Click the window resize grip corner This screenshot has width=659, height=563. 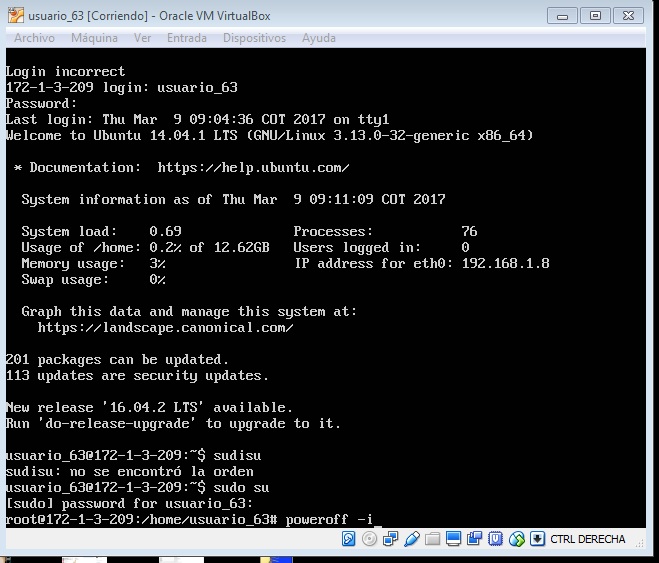coord(640,543)
